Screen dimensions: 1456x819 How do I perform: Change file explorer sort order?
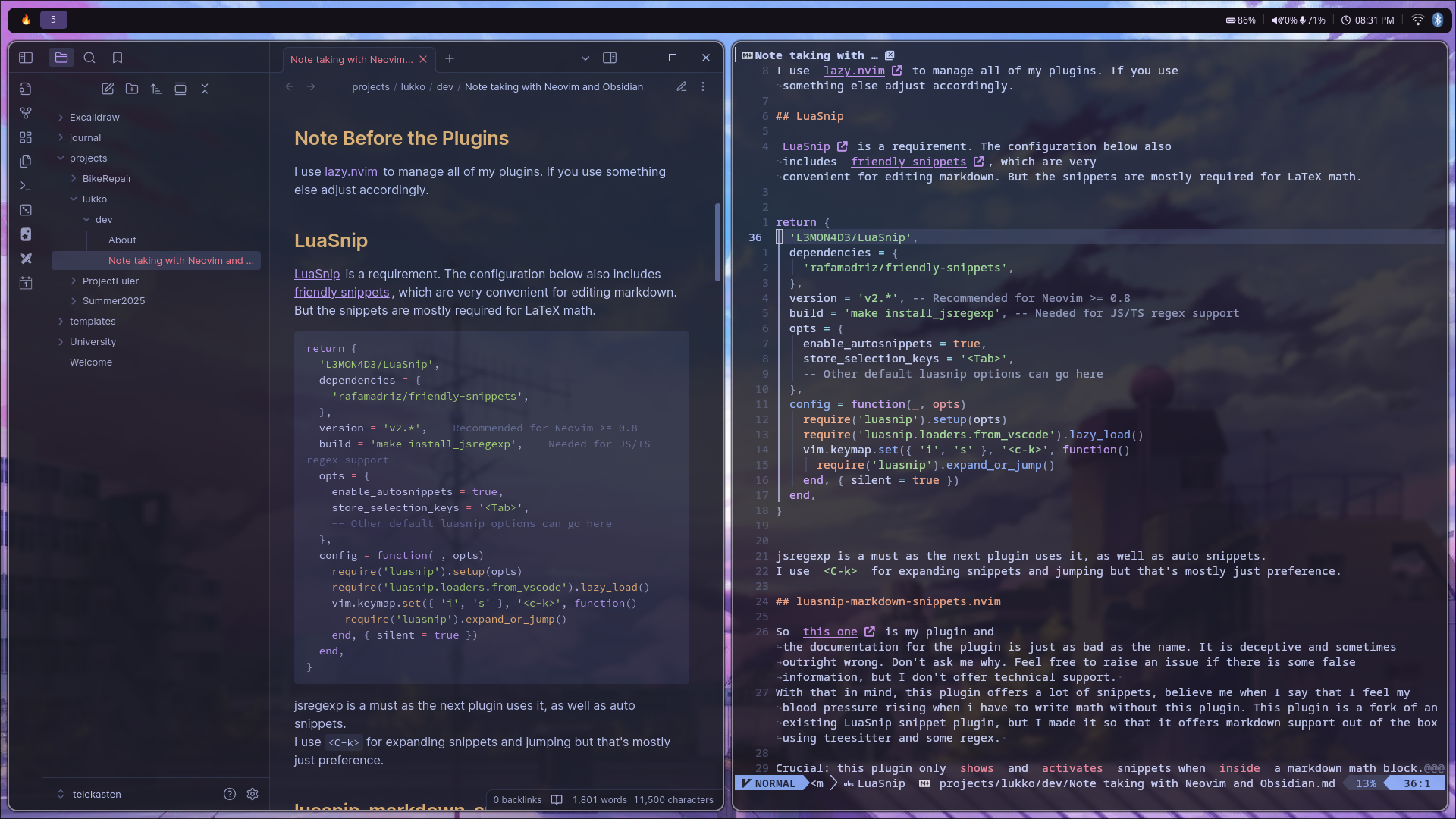156,89
